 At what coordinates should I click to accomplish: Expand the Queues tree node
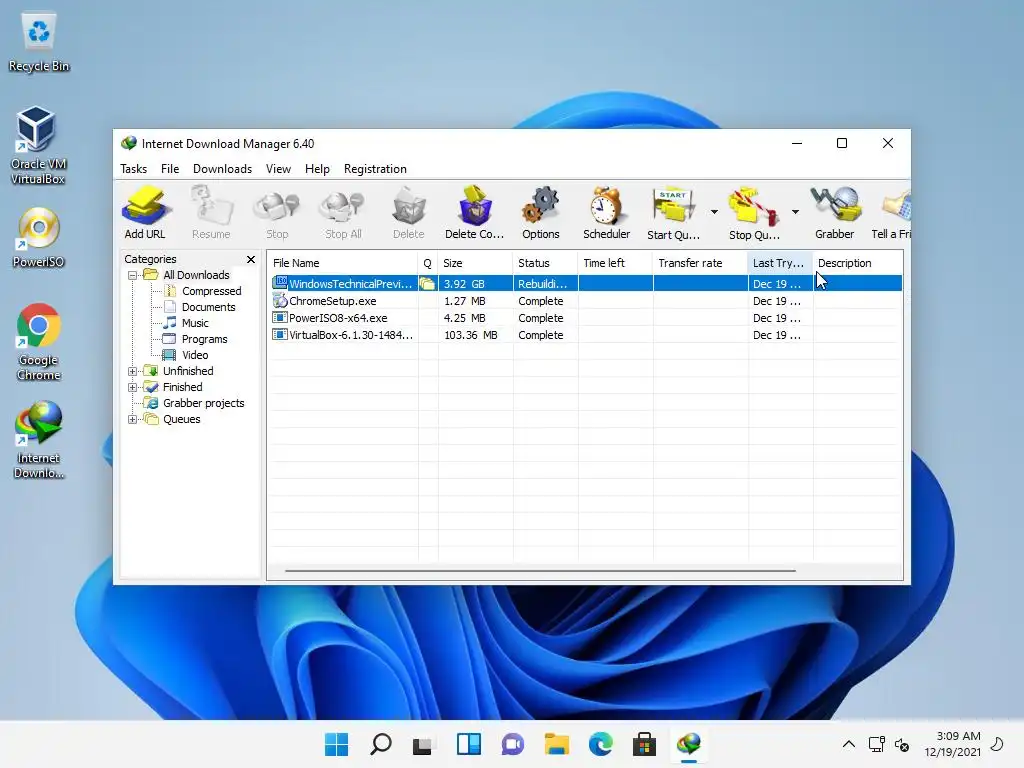pos(133,419)
